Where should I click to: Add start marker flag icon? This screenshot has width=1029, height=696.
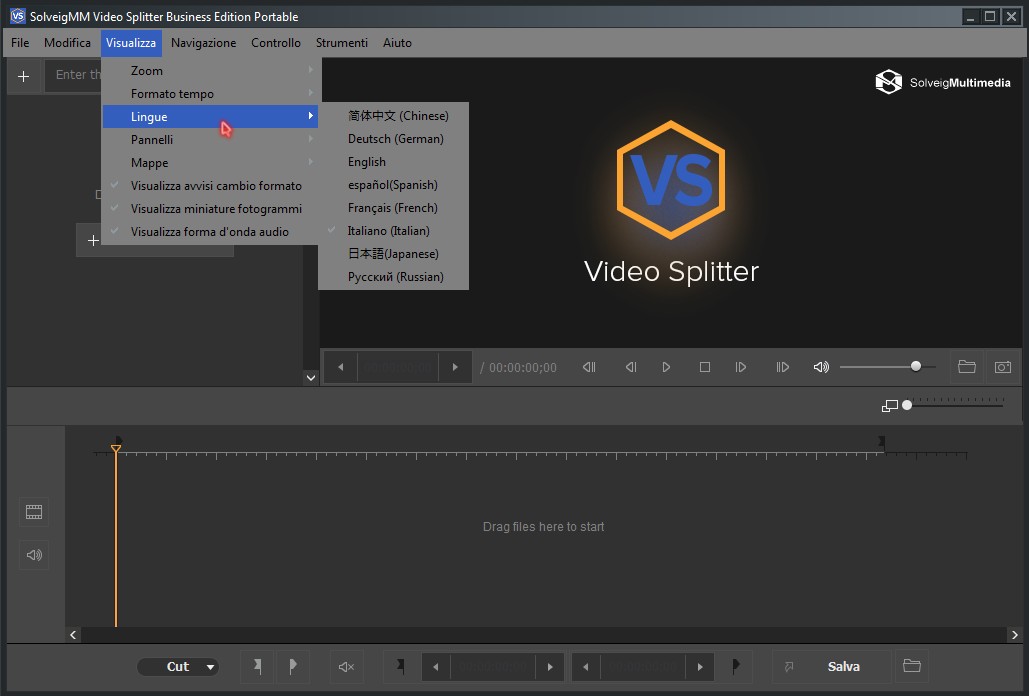click(x=257, y=666)
